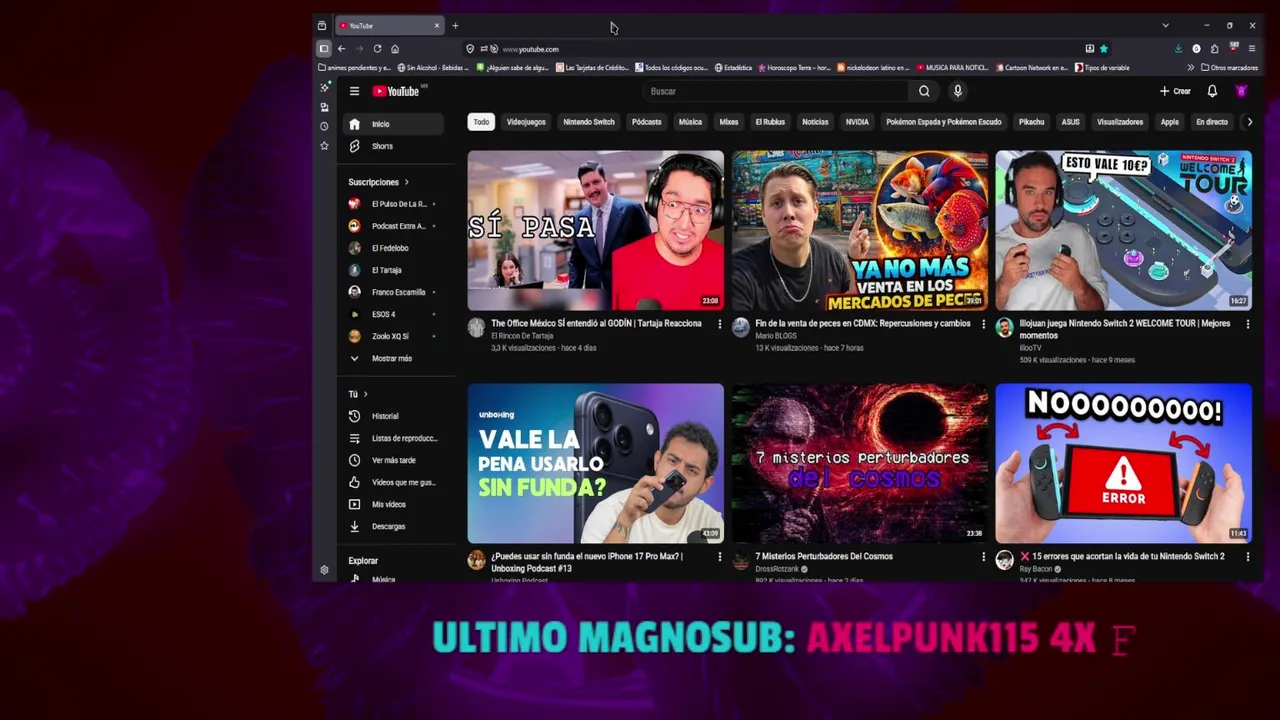Click the Crear button

[1175, 91]
